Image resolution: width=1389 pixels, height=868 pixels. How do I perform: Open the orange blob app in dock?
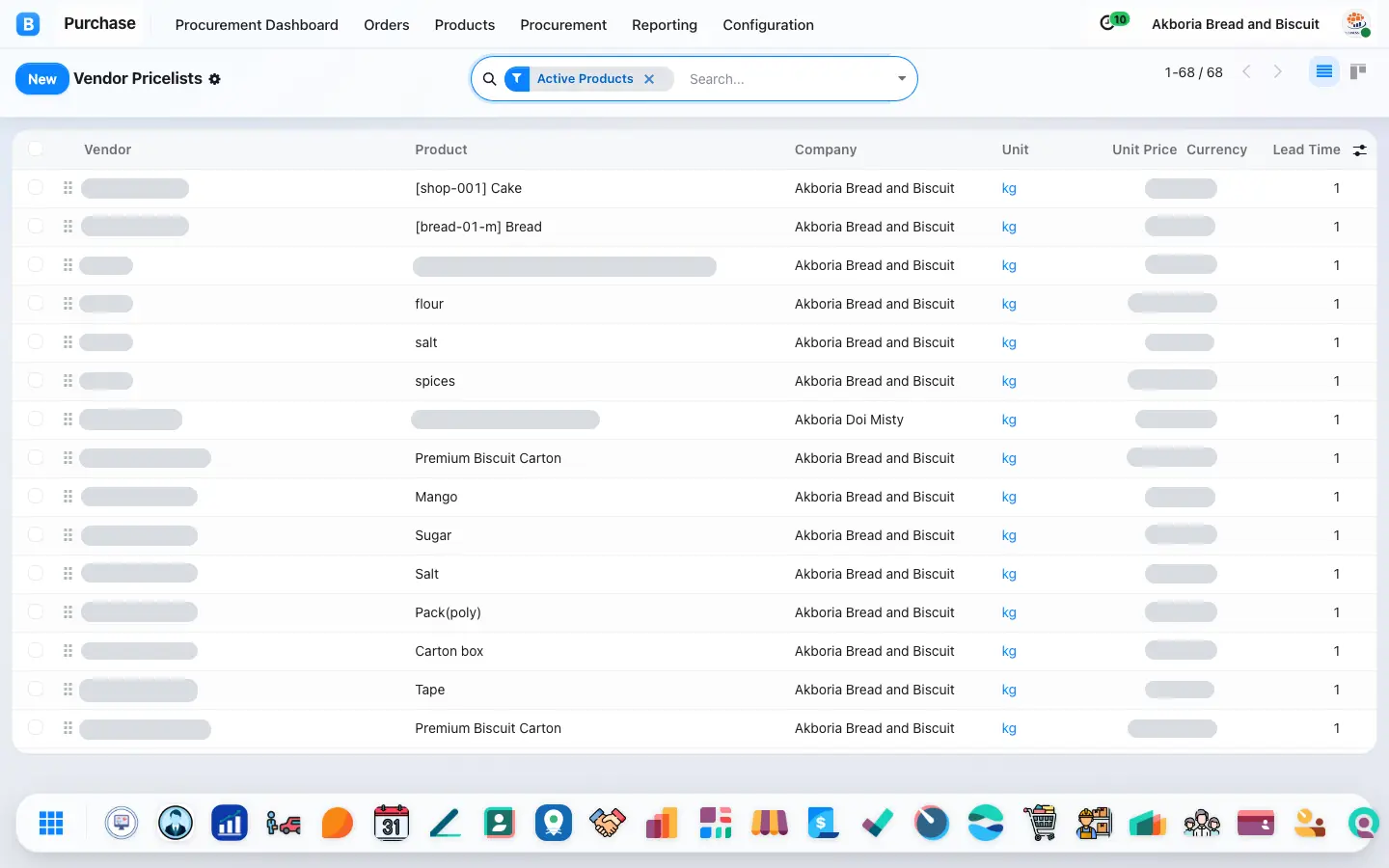click(338, 823)
